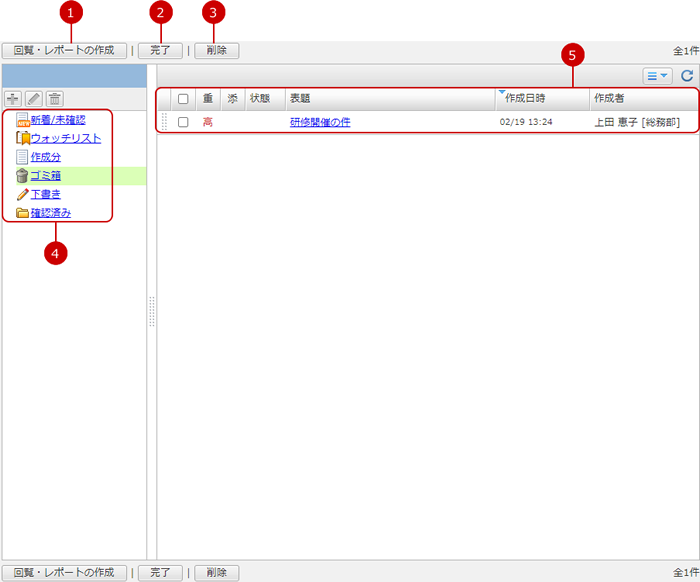Check the 研修開催の件 row checkbox
The width and height of the screenshot is (700, 582).
(183, 122)
